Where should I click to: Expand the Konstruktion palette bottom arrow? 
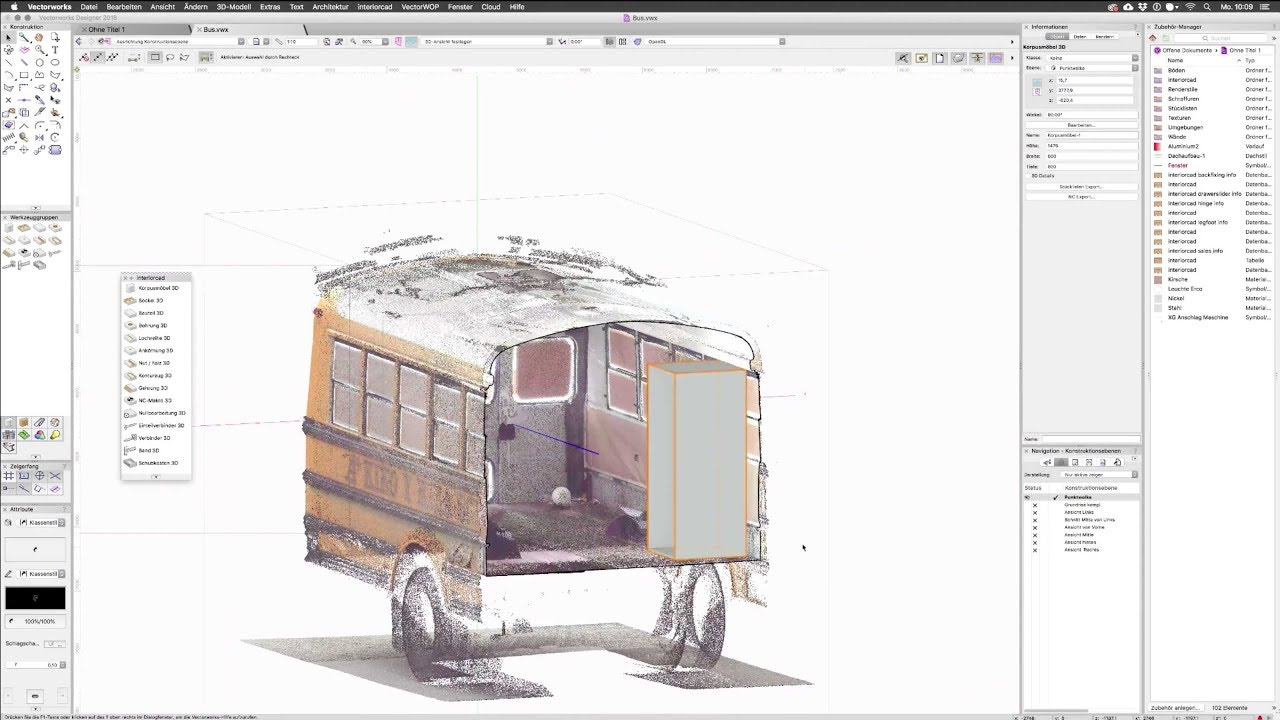(x=35, y=207)
